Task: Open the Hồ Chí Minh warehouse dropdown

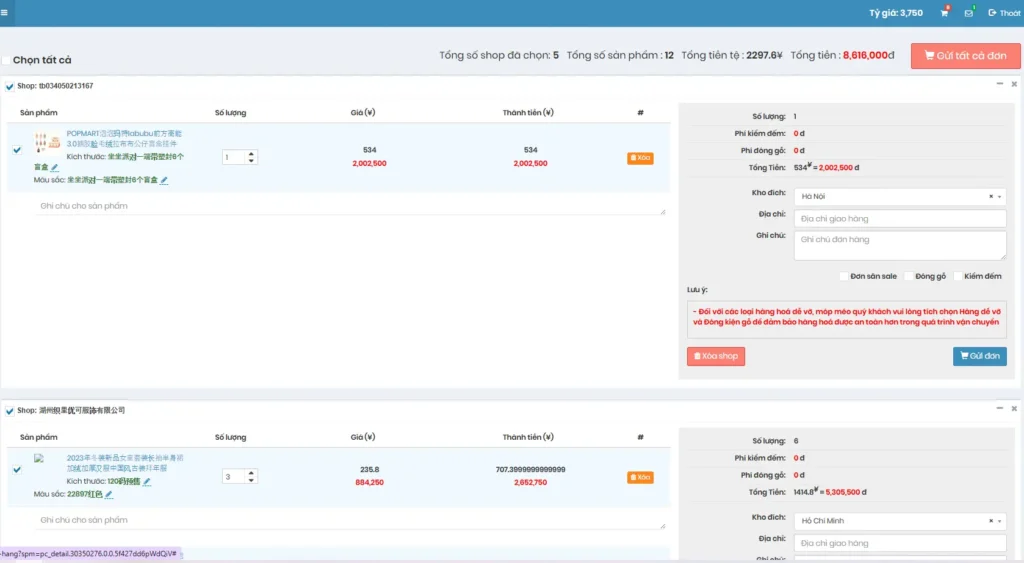Action: (x=900, y=521)
